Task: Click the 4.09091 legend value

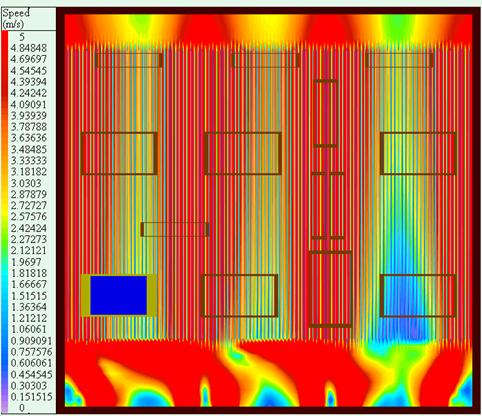Action: [x=29, y=104]
